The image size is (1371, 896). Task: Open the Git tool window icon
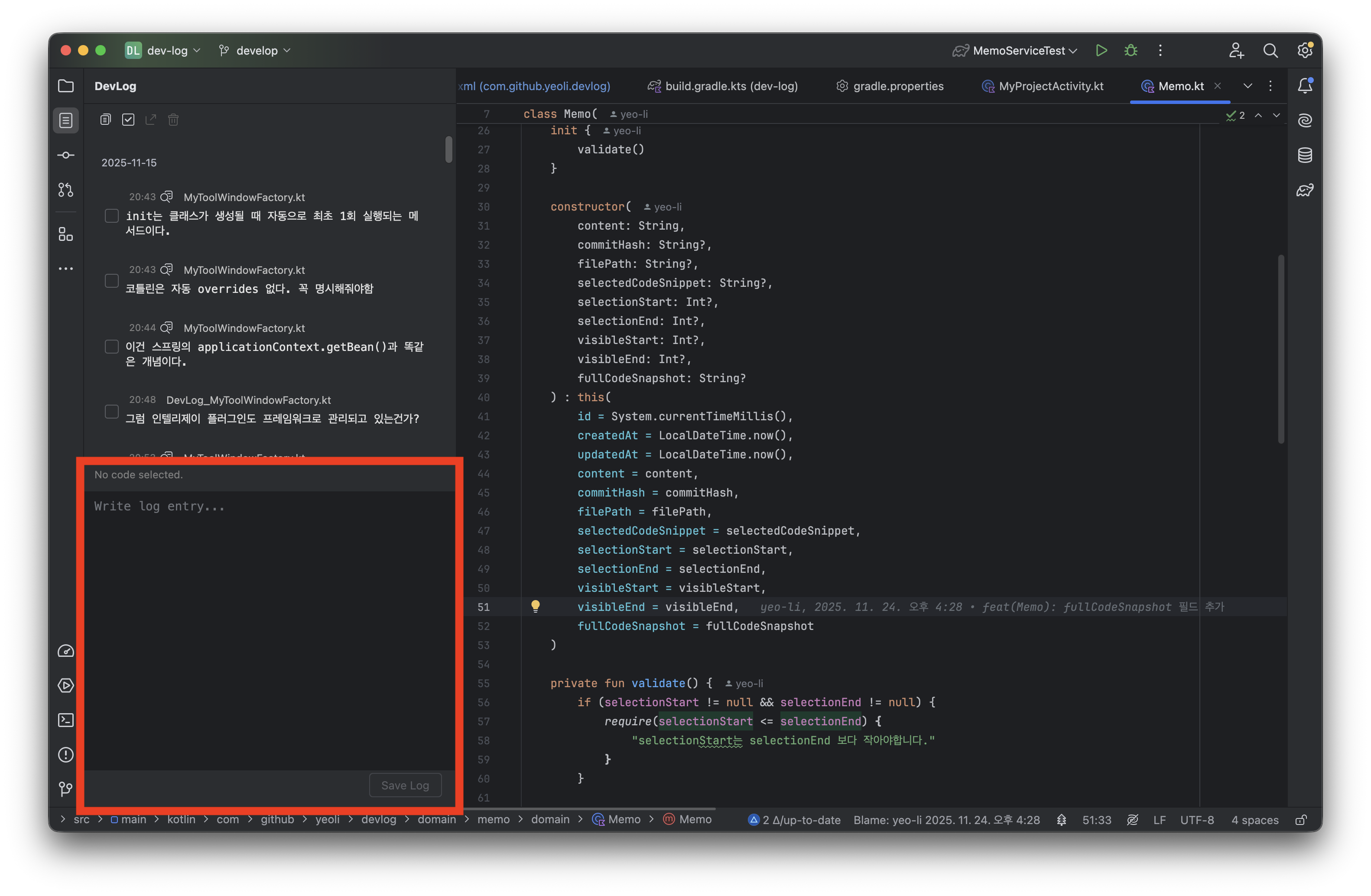[x=66, y=788]
